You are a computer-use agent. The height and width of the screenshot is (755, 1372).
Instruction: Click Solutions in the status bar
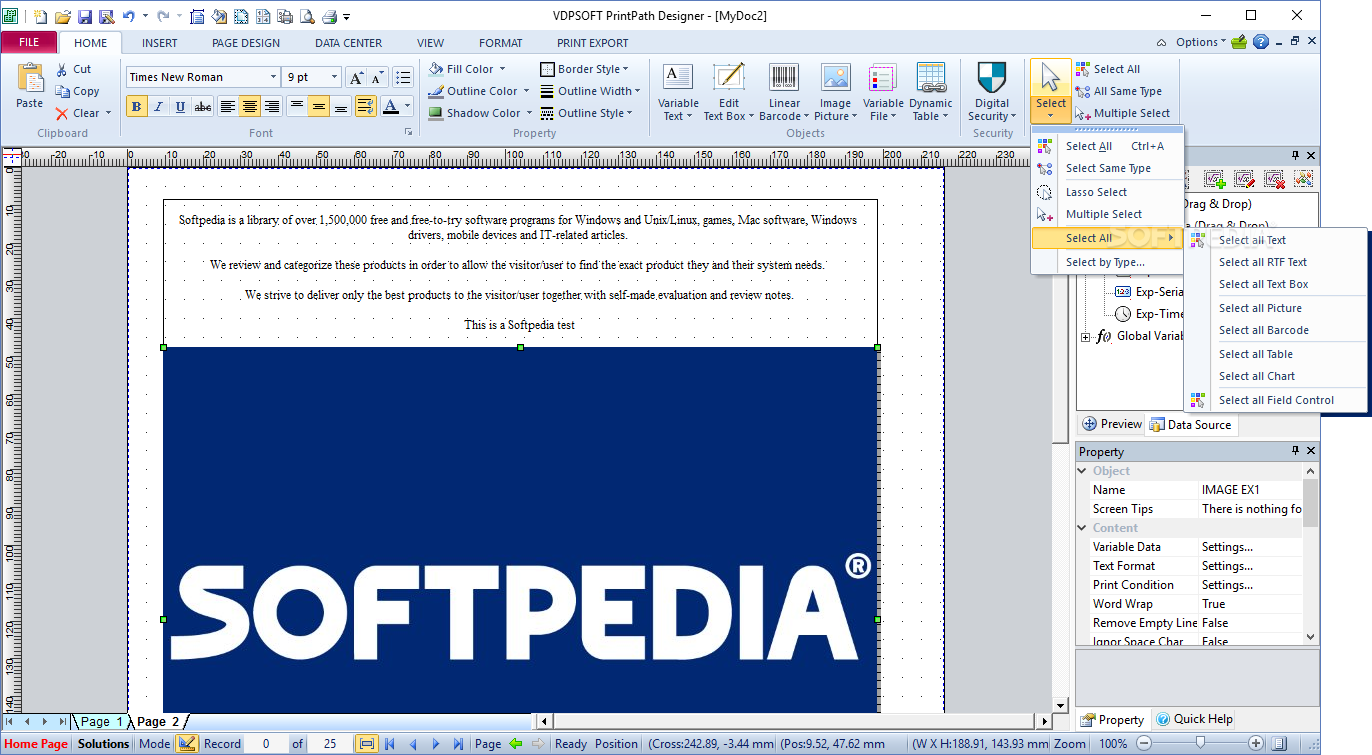[x=104, y=744]
